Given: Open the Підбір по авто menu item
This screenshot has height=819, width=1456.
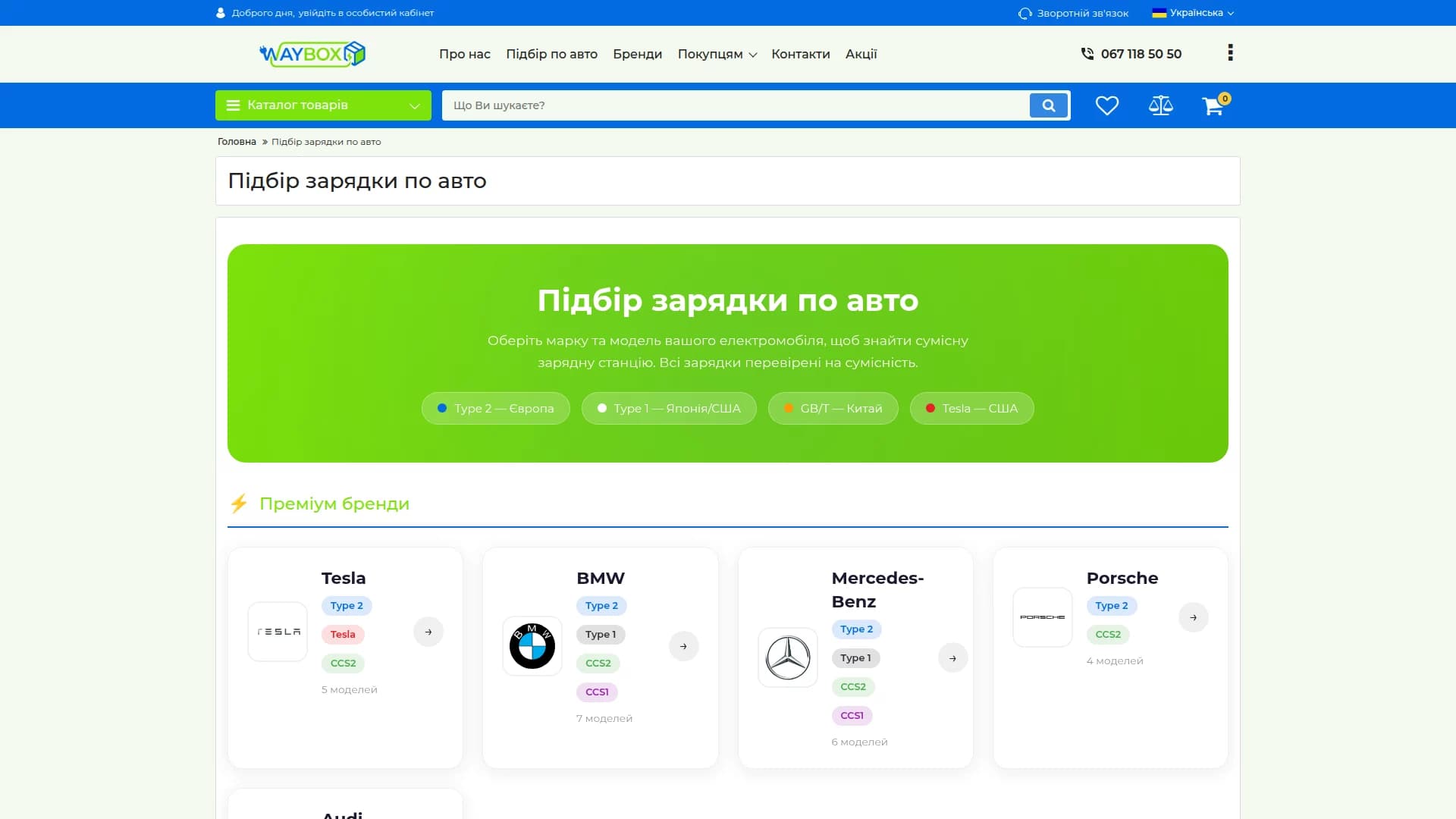Looking at the screenshot, I should (551, 54).
